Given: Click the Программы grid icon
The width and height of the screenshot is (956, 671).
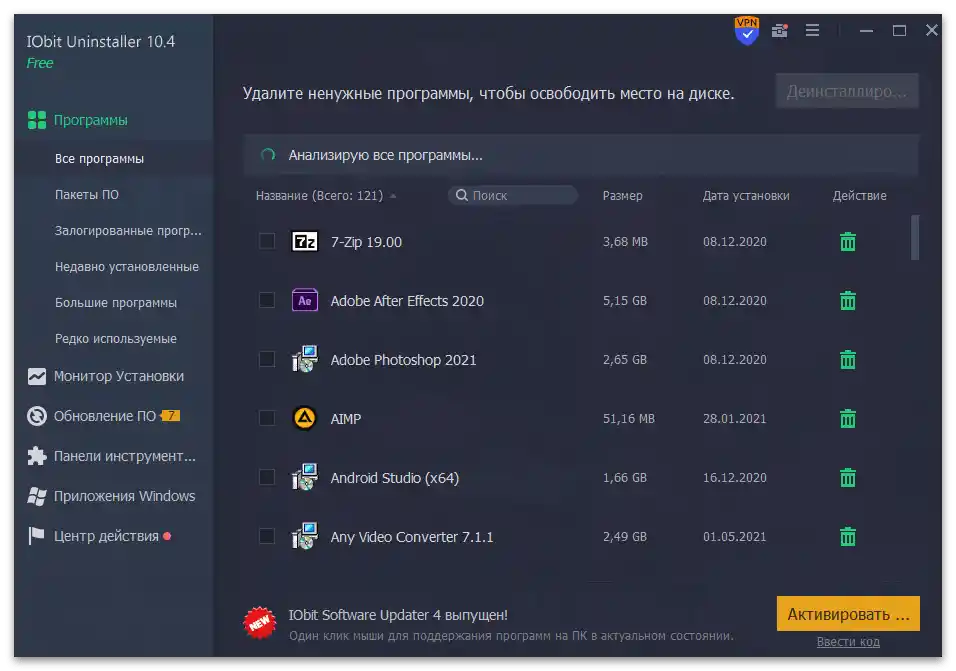Looking at the screenshot, I should (37, 120).
